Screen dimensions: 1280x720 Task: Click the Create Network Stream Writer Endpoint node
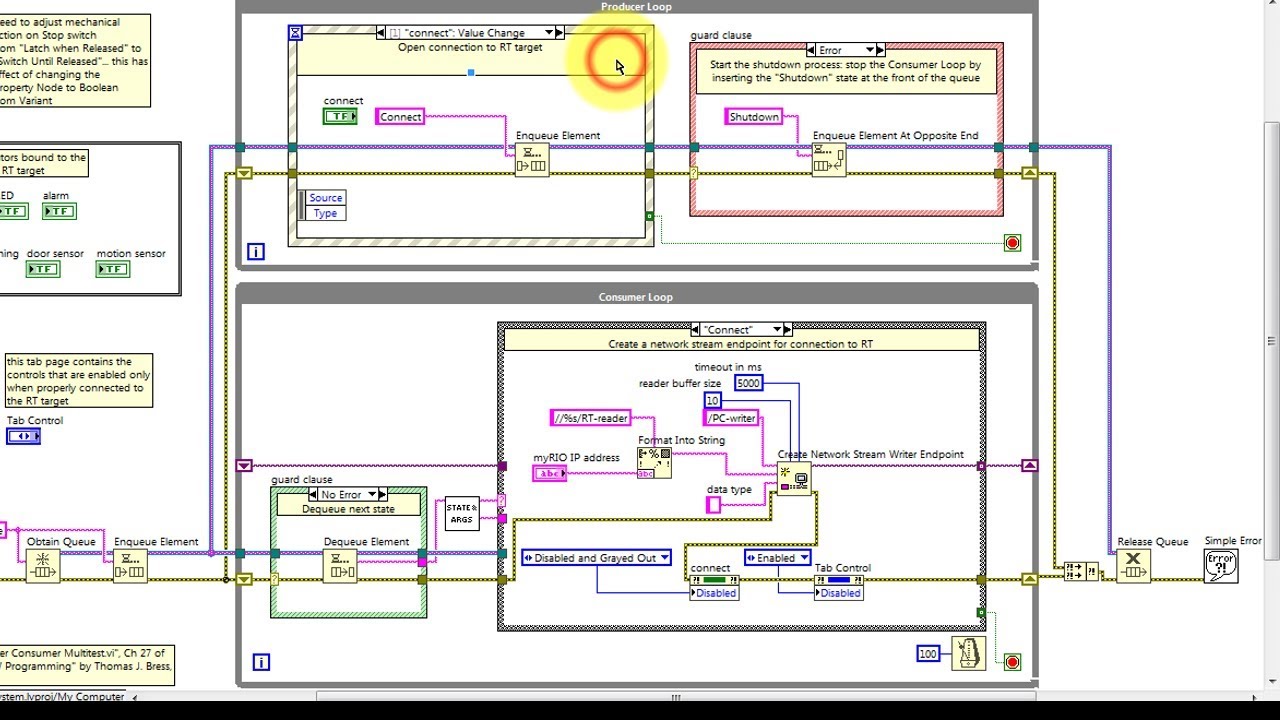[x=794, y=480]
